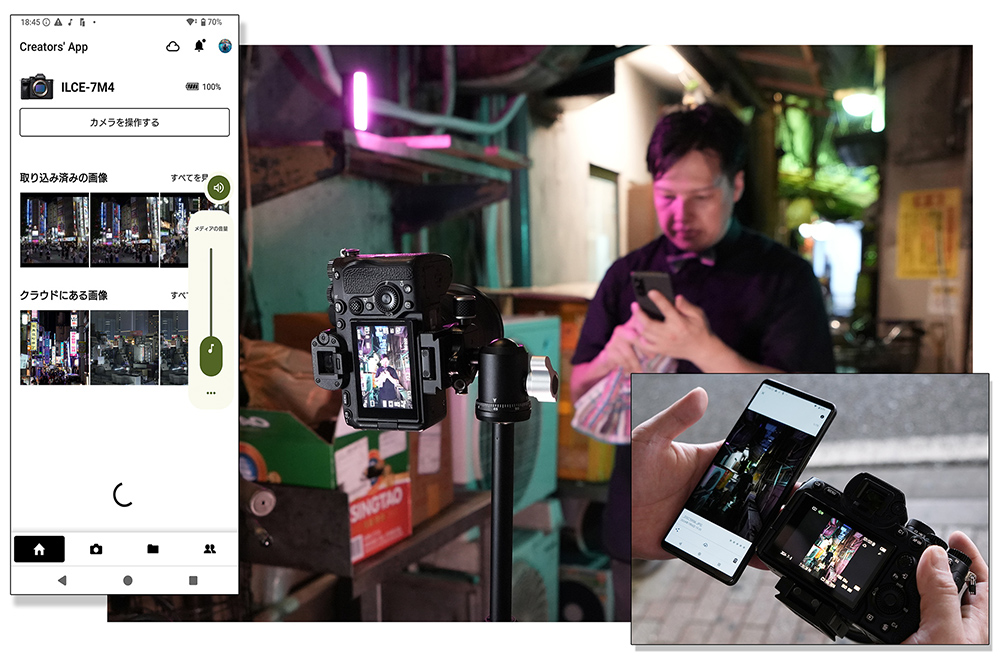
Task: Tap the user profile avatar
Action: 225,46
